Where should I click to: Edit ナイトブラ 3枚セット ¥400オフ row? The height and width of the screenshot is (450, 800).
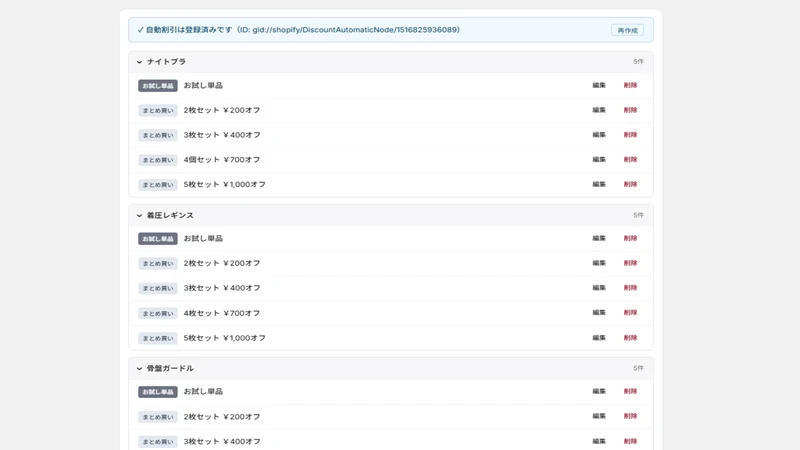pos(599,135)
